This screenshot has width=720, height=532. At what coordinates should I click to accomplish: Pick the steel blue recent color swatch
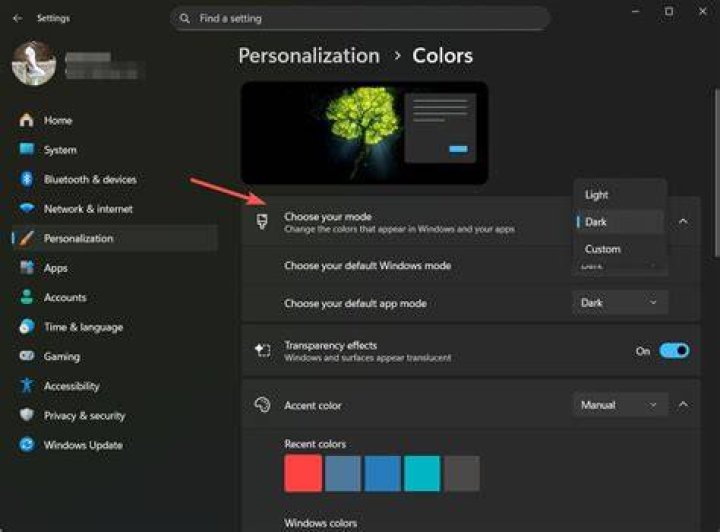pyautogui.click(x=343, y=473)
